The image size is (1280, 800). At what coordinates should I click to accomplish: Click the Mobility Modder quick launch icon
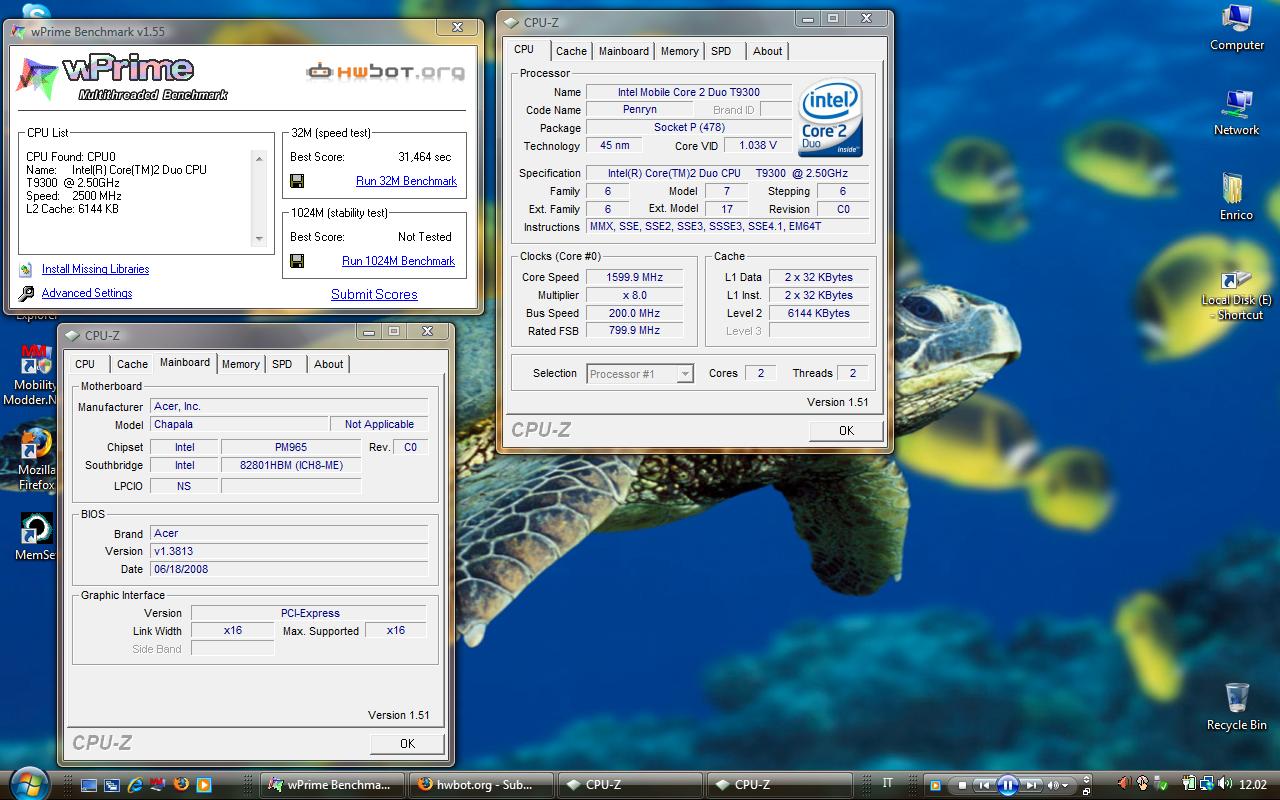158,785
